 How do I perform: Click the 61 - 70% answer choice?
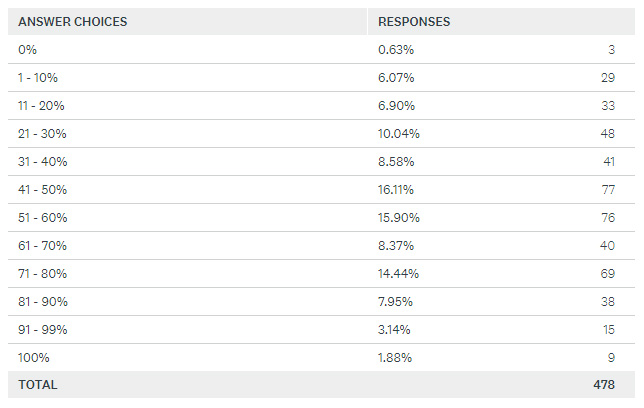43,246
